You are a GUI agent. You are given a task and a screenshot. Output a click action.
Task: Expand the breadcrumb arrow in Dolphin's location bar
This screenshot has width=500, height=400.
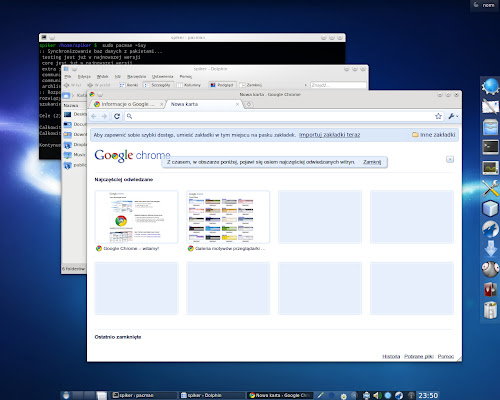click(73, 96)
